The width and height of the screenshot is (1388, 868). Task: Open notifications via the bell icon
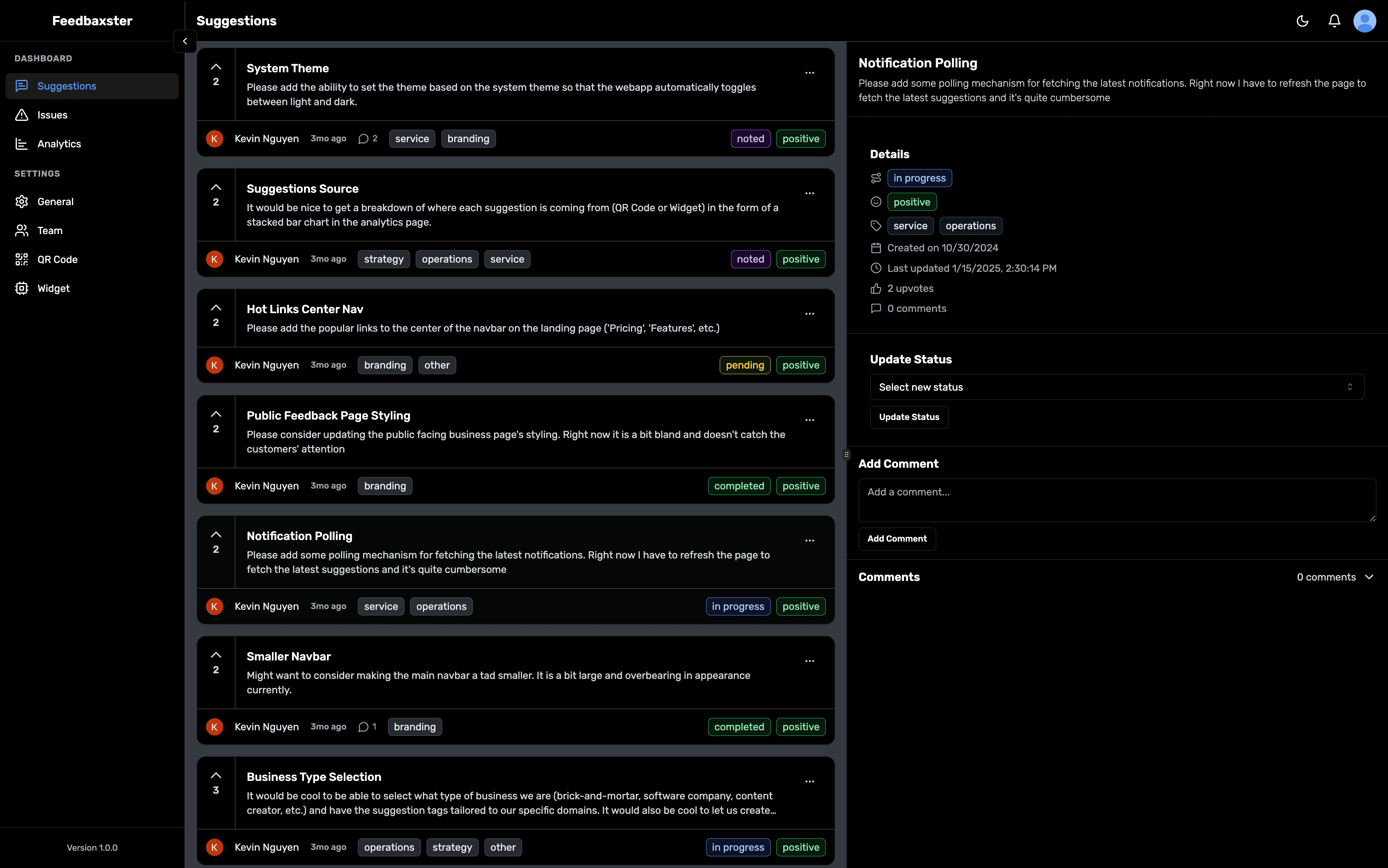(x=1333, y=20)
